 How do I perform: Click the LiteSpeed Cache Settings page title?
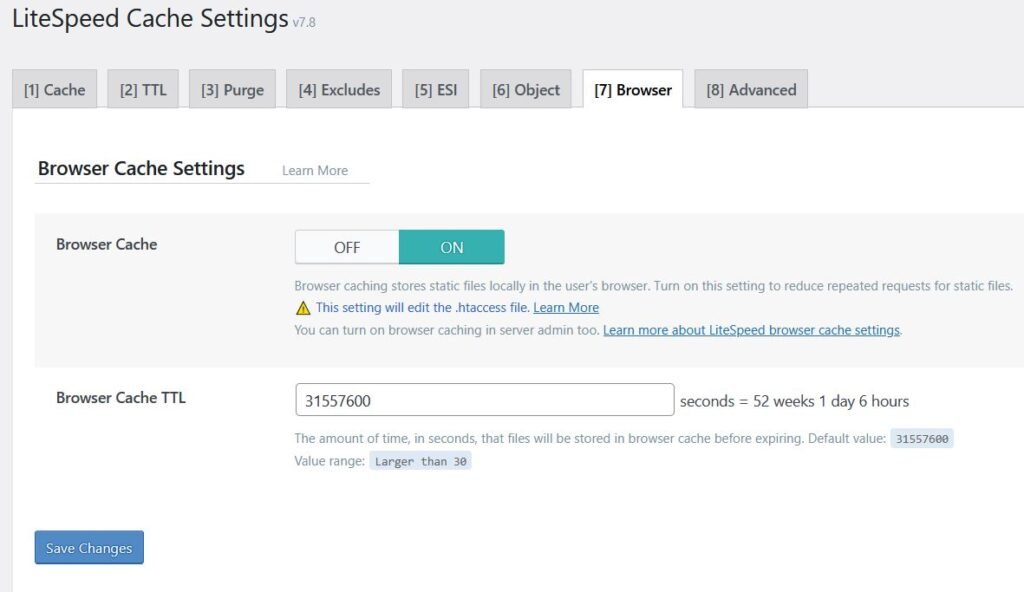coord(146,18)
